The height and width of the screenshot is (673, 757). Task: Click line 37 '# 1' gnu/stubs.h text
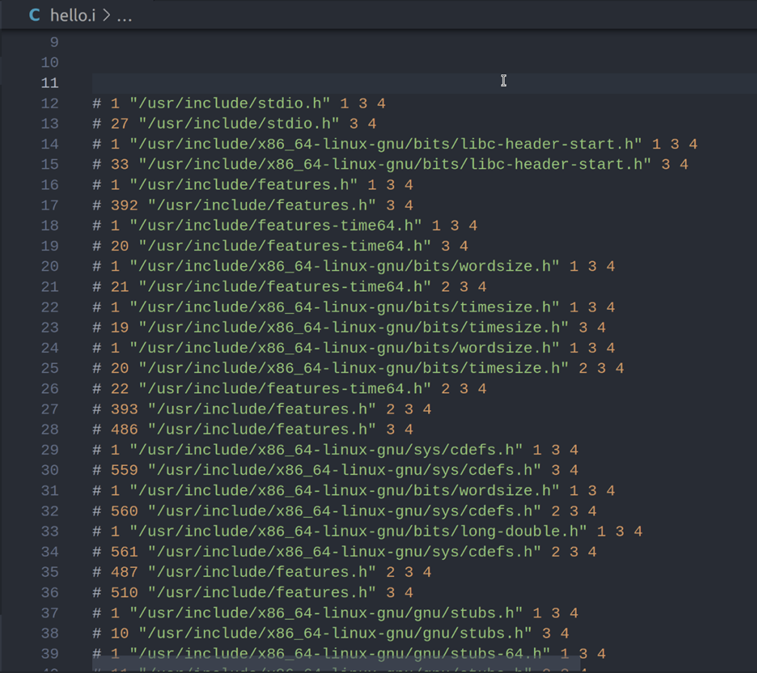click(336, 613)
